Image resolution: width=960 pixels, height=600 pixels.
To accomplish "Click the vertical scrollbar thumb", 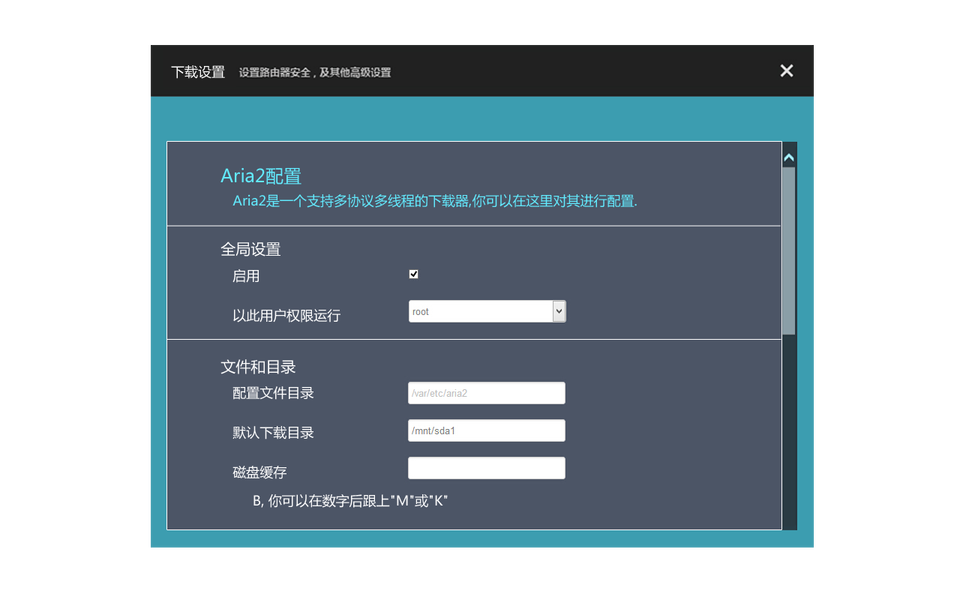I will point(789,250).
